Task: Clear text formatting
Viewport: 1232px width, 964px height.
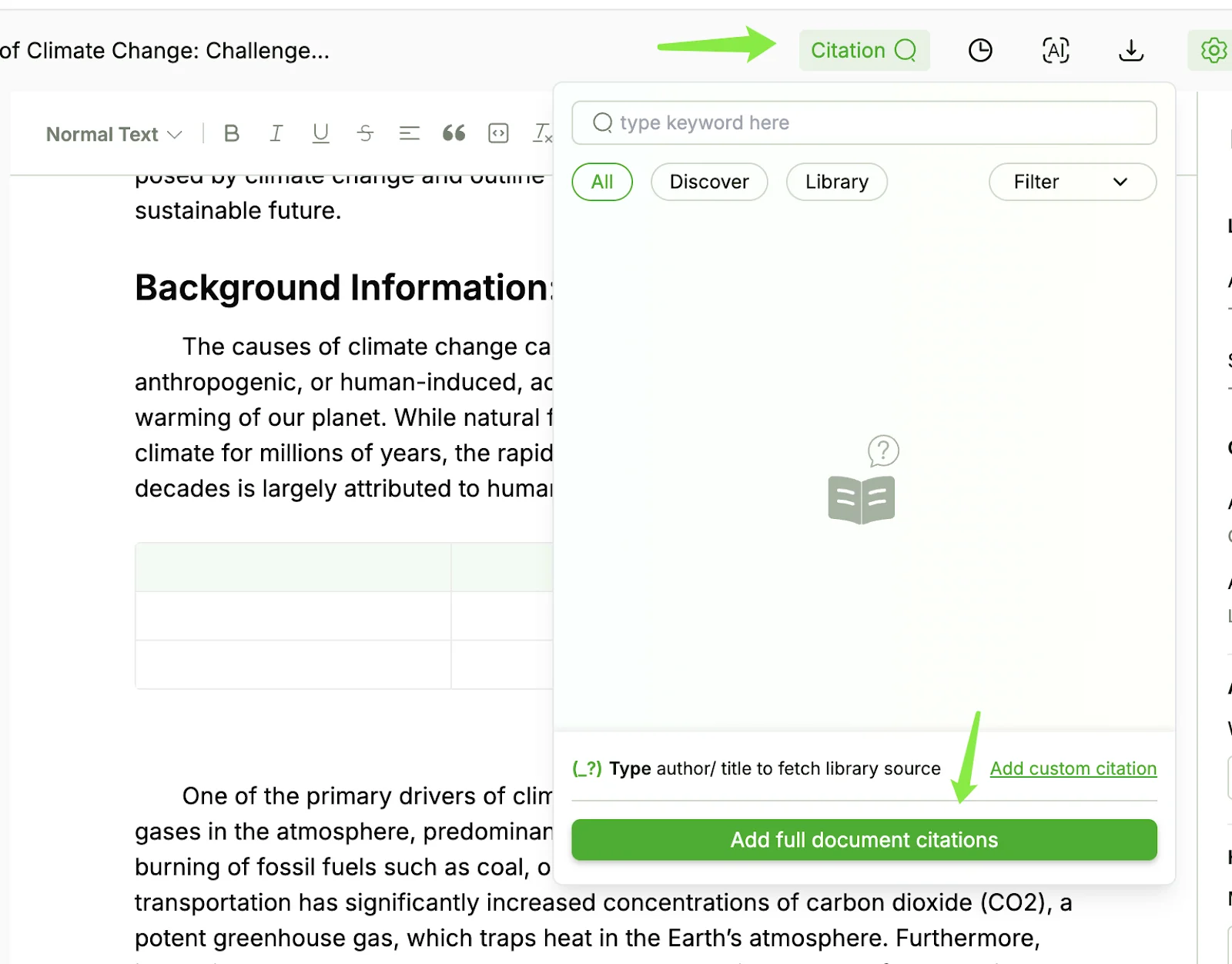Action: [543, 134]
